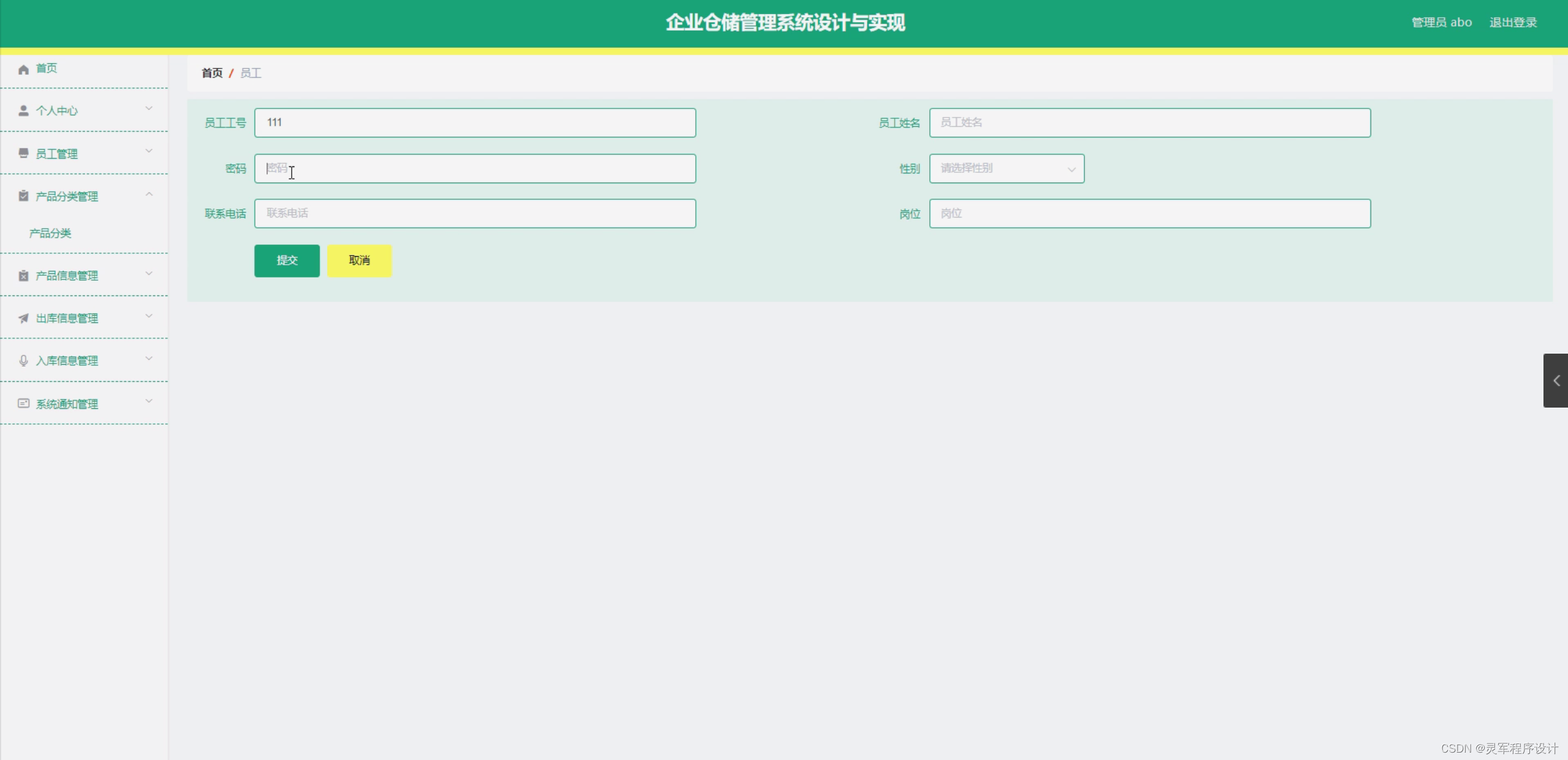Click the 员工管理 sidebar icon
Viewport: 1568px width, 760px height.
(x=23, y=153)
